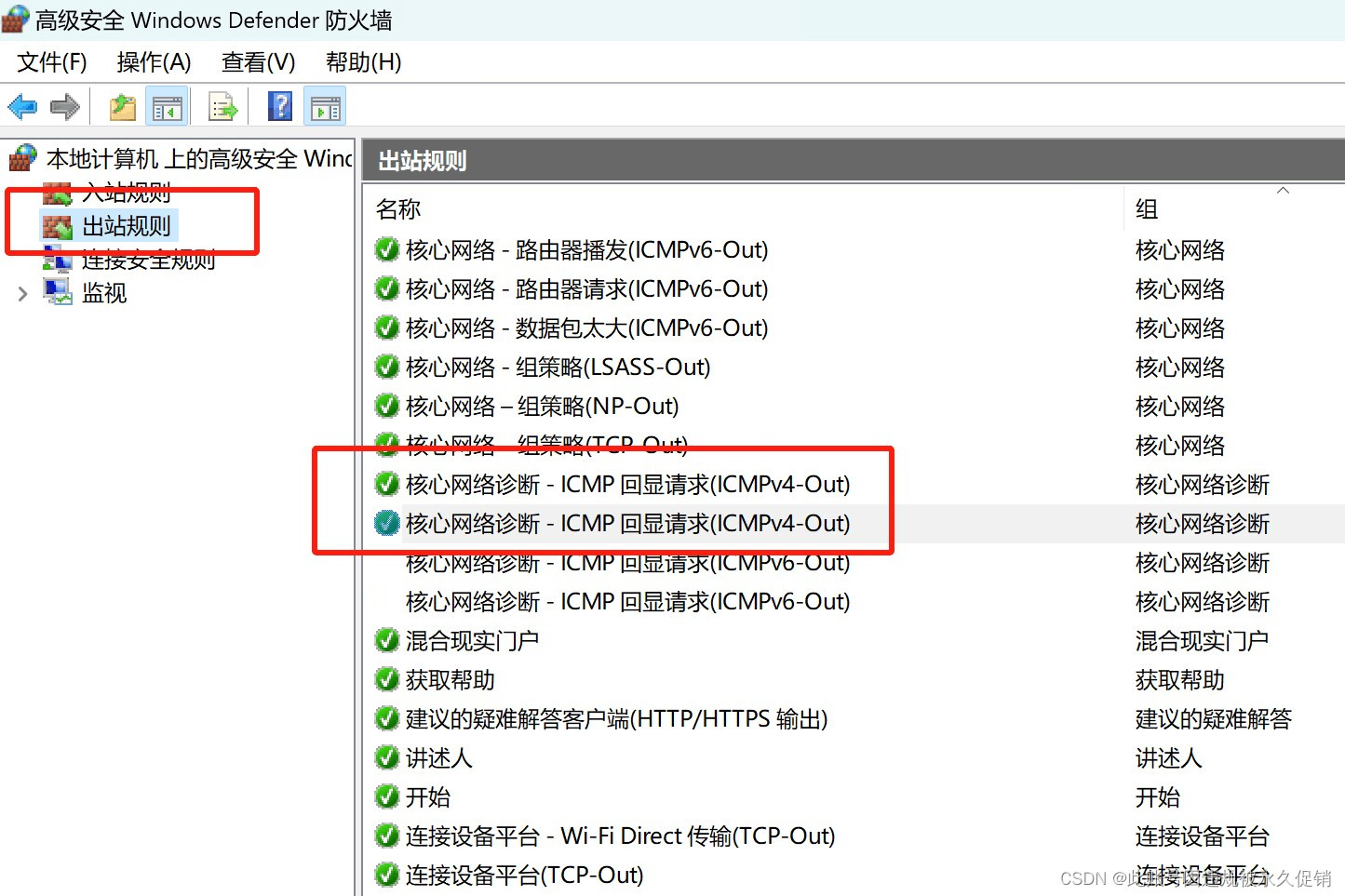Open the 操作(A) menu

tap(154, 62)
